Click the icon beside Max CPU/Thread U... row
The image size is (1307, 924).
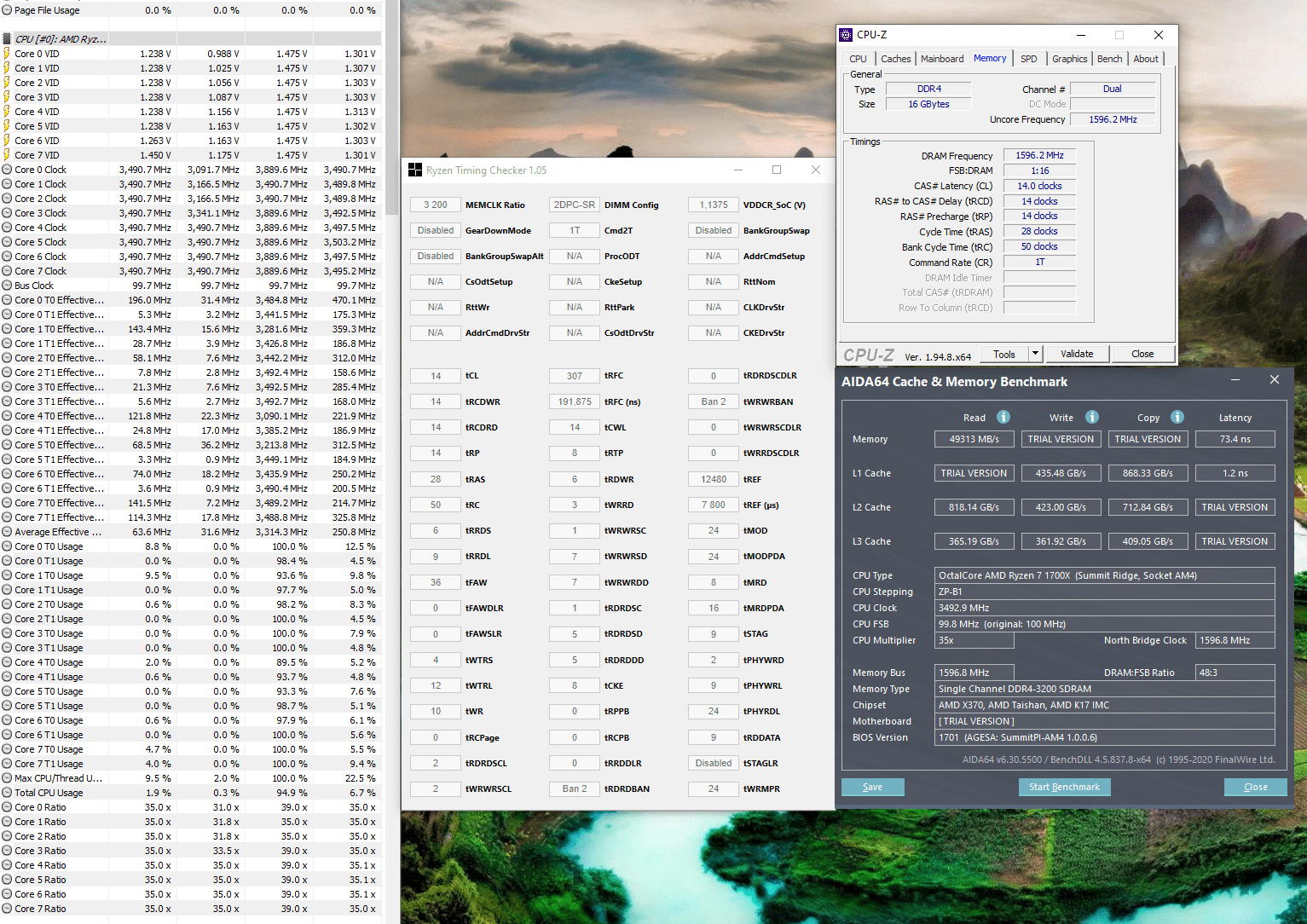click(x=7, y=778)
